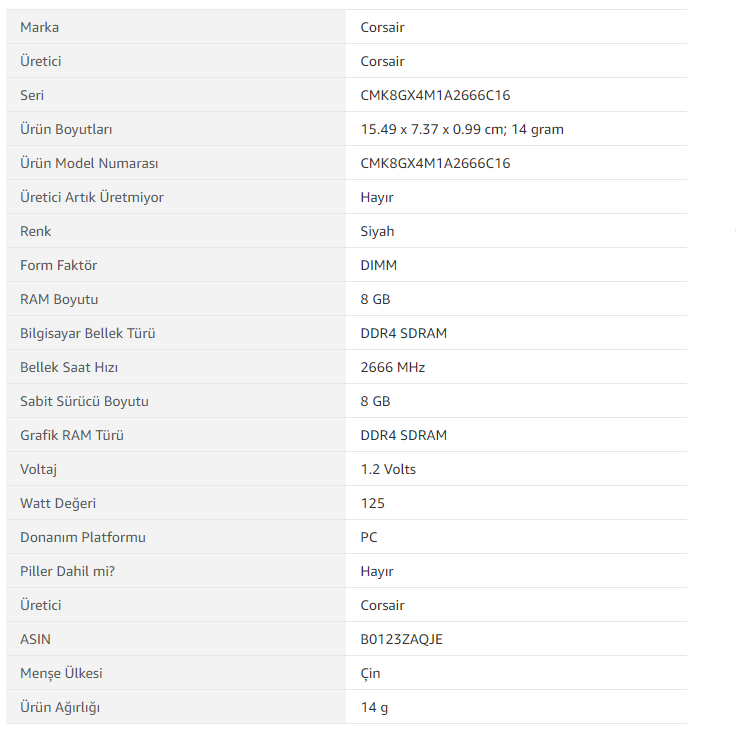Select the Seri label cell
Image resolution: width=736 pixels, height=735 pixels.
(32, 95)
